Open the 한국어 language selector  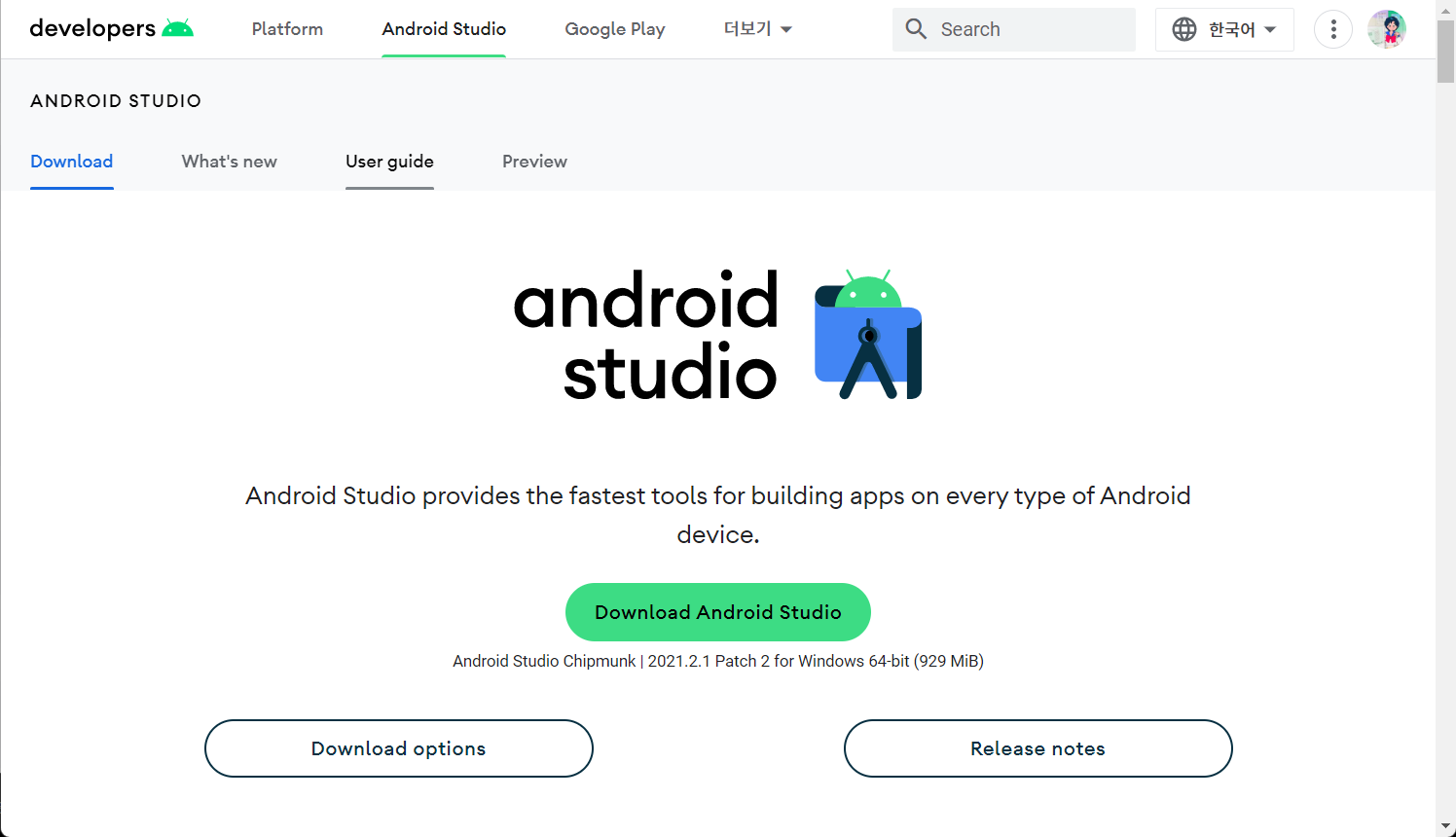pos(1224,29)
